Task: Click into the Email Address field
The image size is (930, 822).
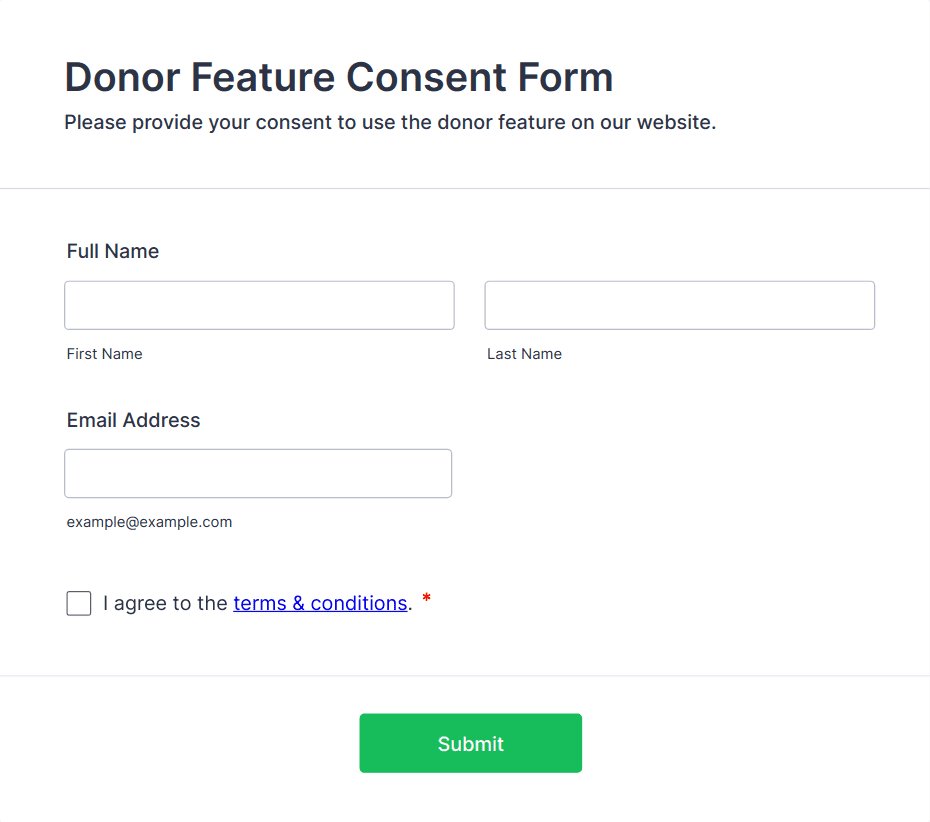Action: pos(258,473)
